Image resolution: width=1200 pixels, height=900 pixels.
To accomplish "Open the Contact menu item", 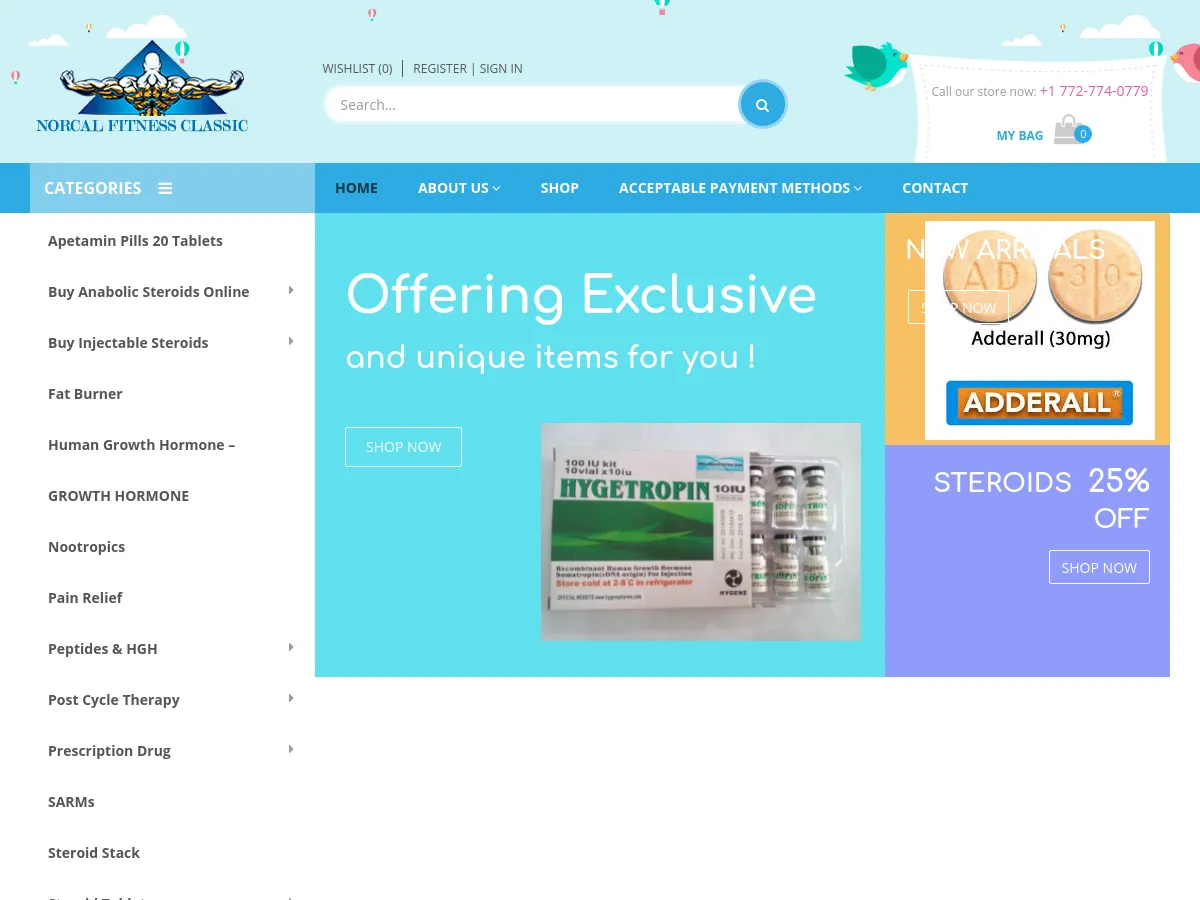I will (935, 188).
